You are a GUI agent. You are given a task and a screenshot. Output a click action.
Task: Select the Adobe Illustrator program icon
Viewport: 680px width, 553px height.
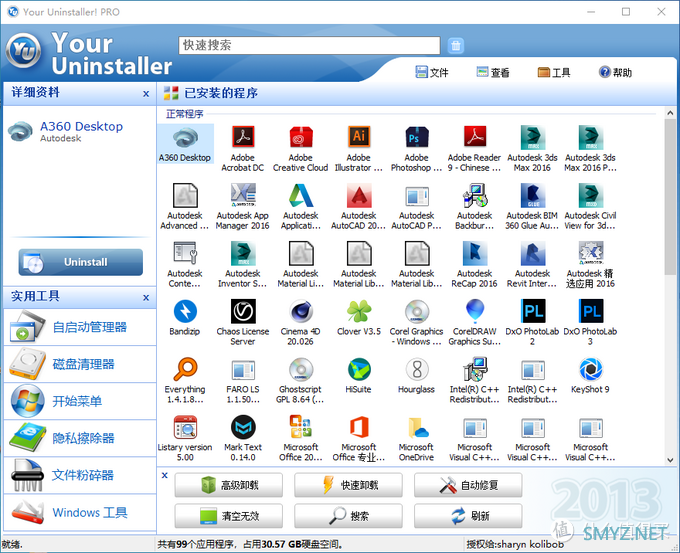tap(359, 138)
